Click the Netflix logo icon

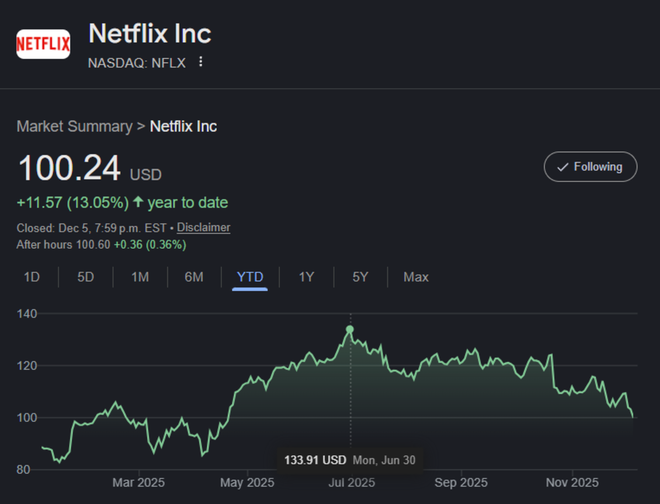point(43,44)
